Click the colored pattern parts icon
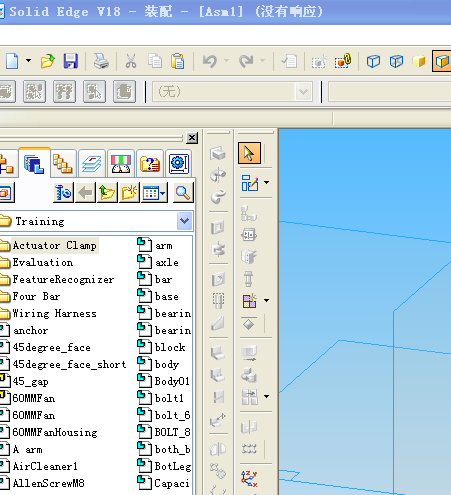The width and height of the screenshot is (451, 495). [249, 301]
